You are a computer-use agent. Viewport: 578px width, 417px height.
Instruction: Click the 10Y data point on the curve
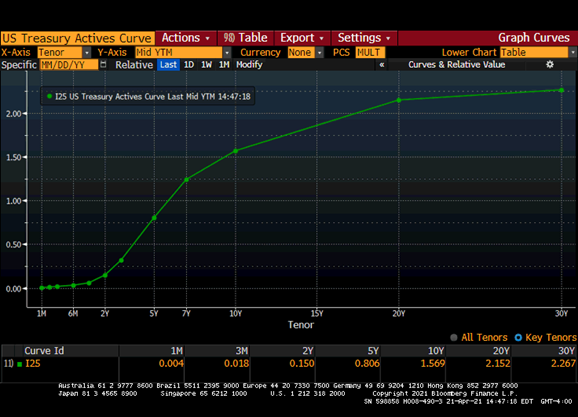click(x=236, y=151)
